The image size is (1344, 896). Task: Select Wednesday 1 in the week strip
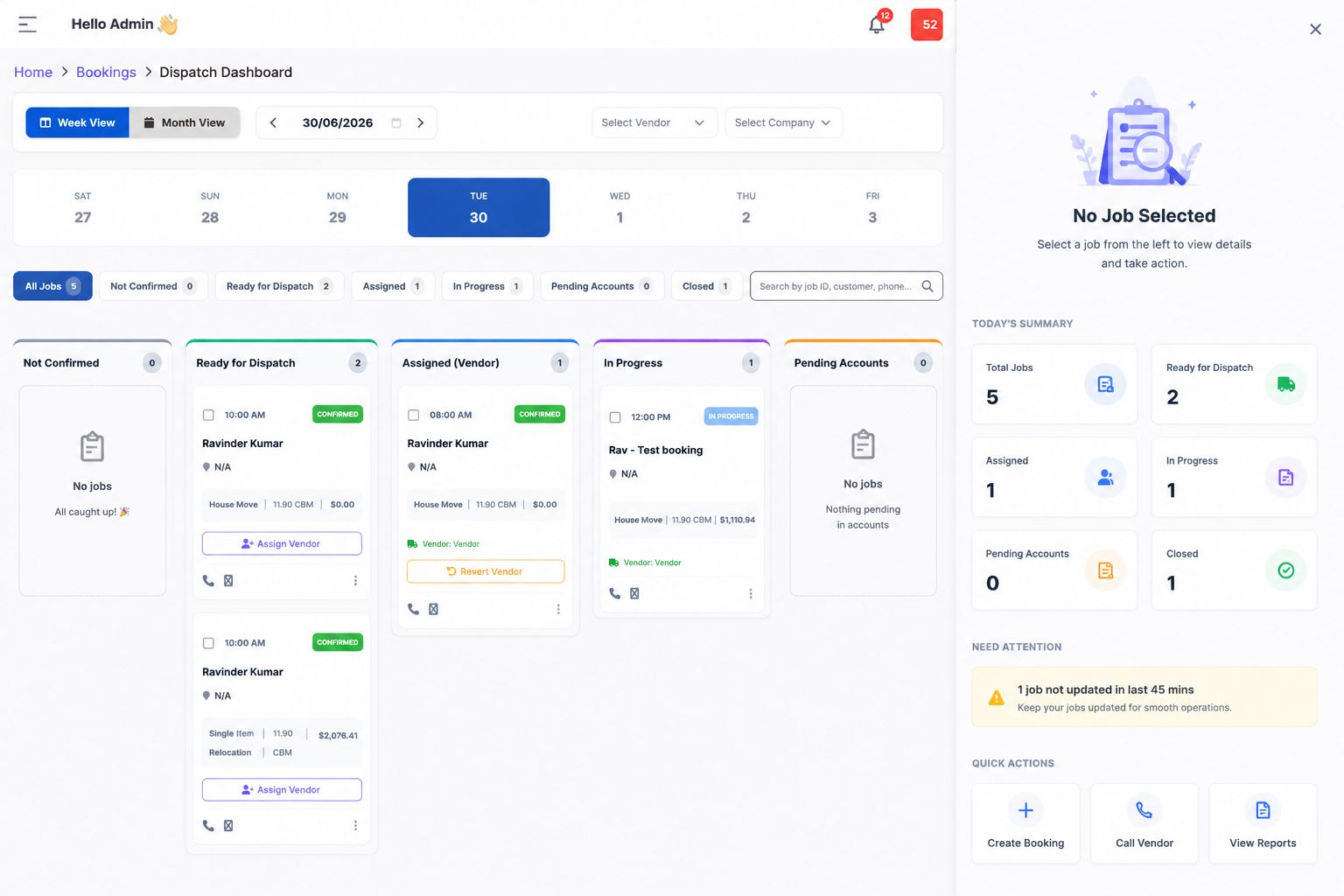click(619, 207)
